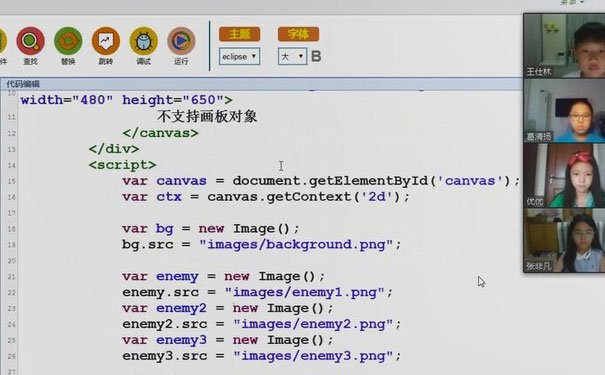Click the video thumbnail of 张非凡

click(564, 240)
